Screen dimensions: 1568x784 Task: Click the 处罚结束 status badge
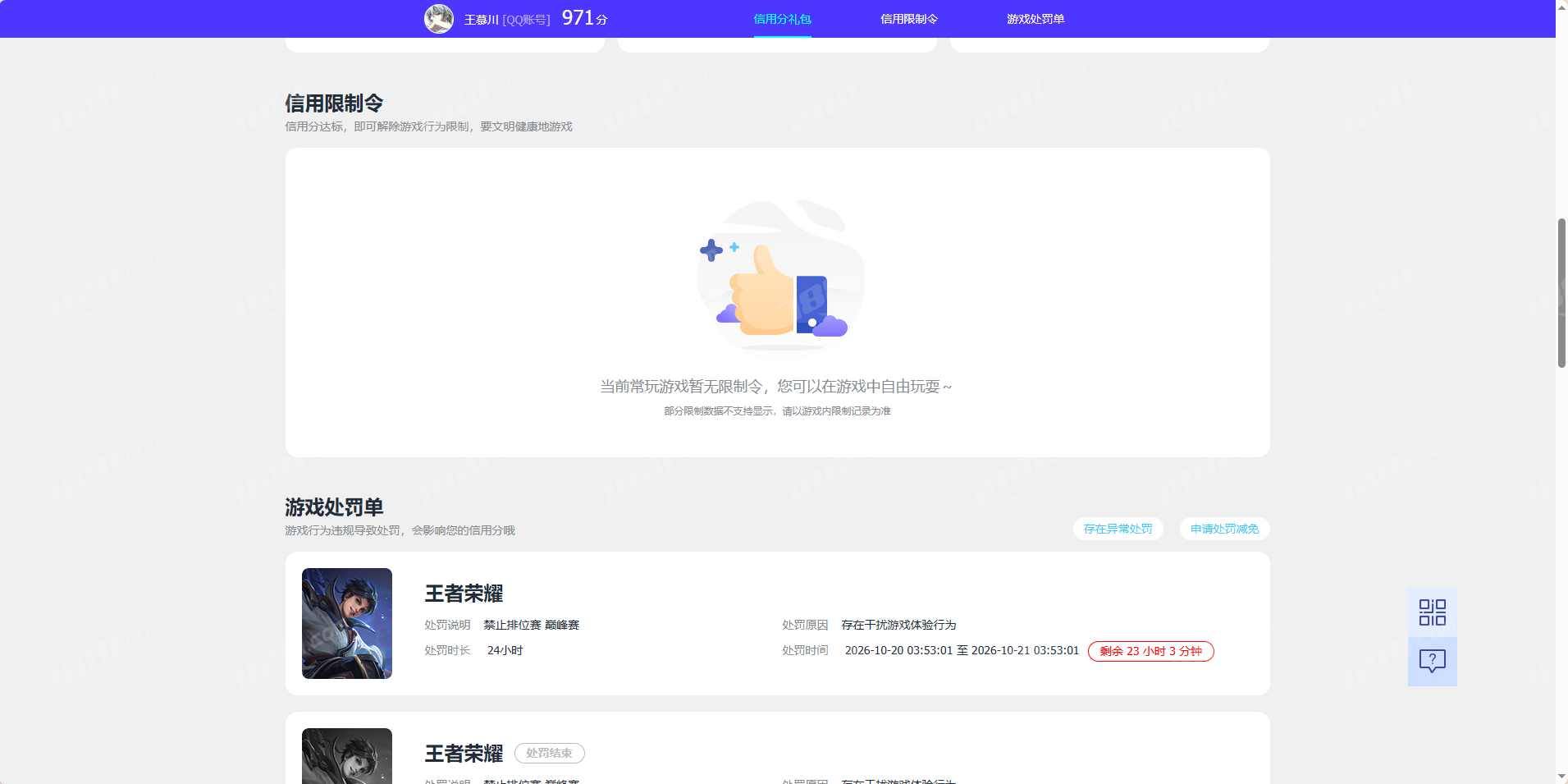pos(549,753)
